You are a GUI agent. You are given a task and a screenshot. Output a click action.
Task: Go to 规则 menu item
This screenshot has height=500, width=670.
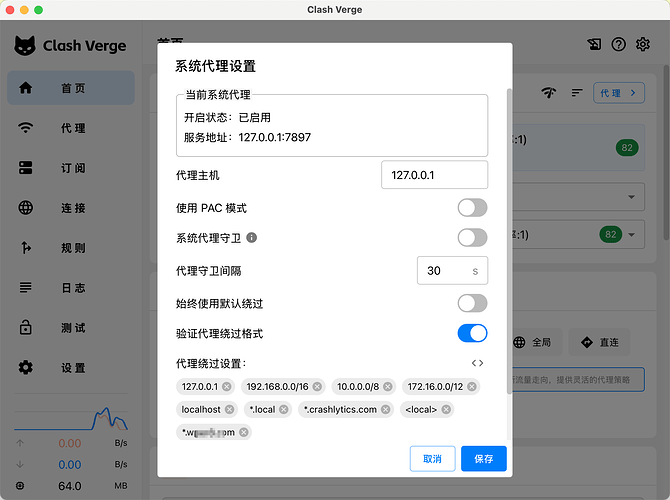click(71, 247)
